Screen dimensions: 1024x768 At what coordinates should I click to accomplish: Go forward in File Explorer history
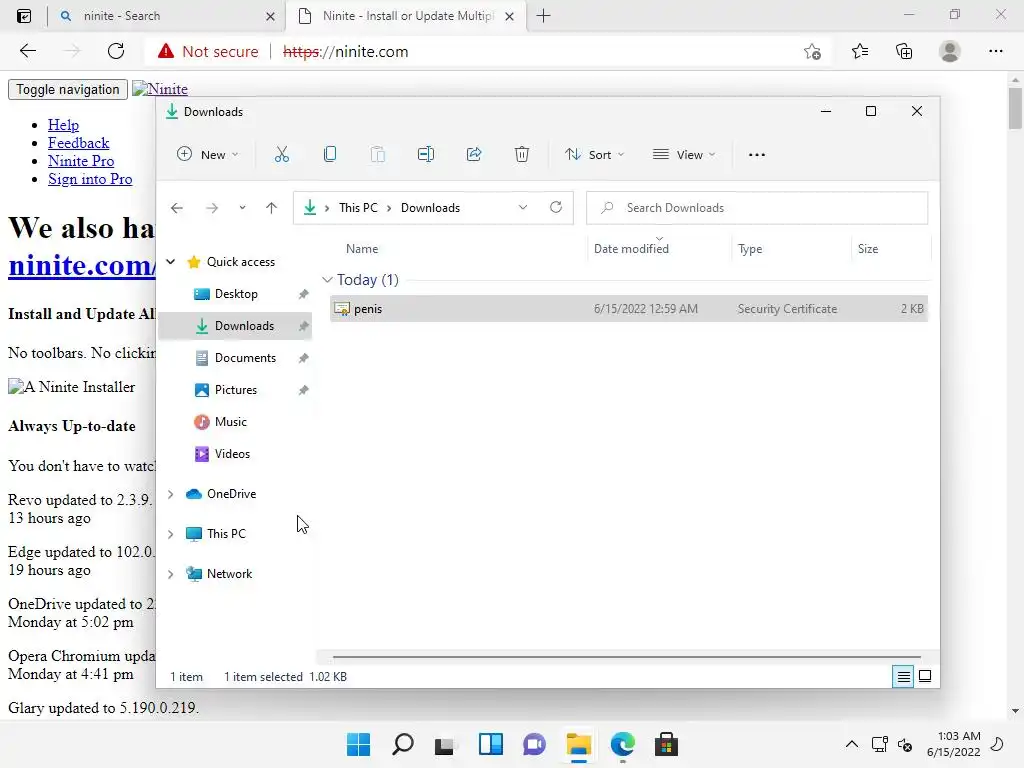point(212,208)
